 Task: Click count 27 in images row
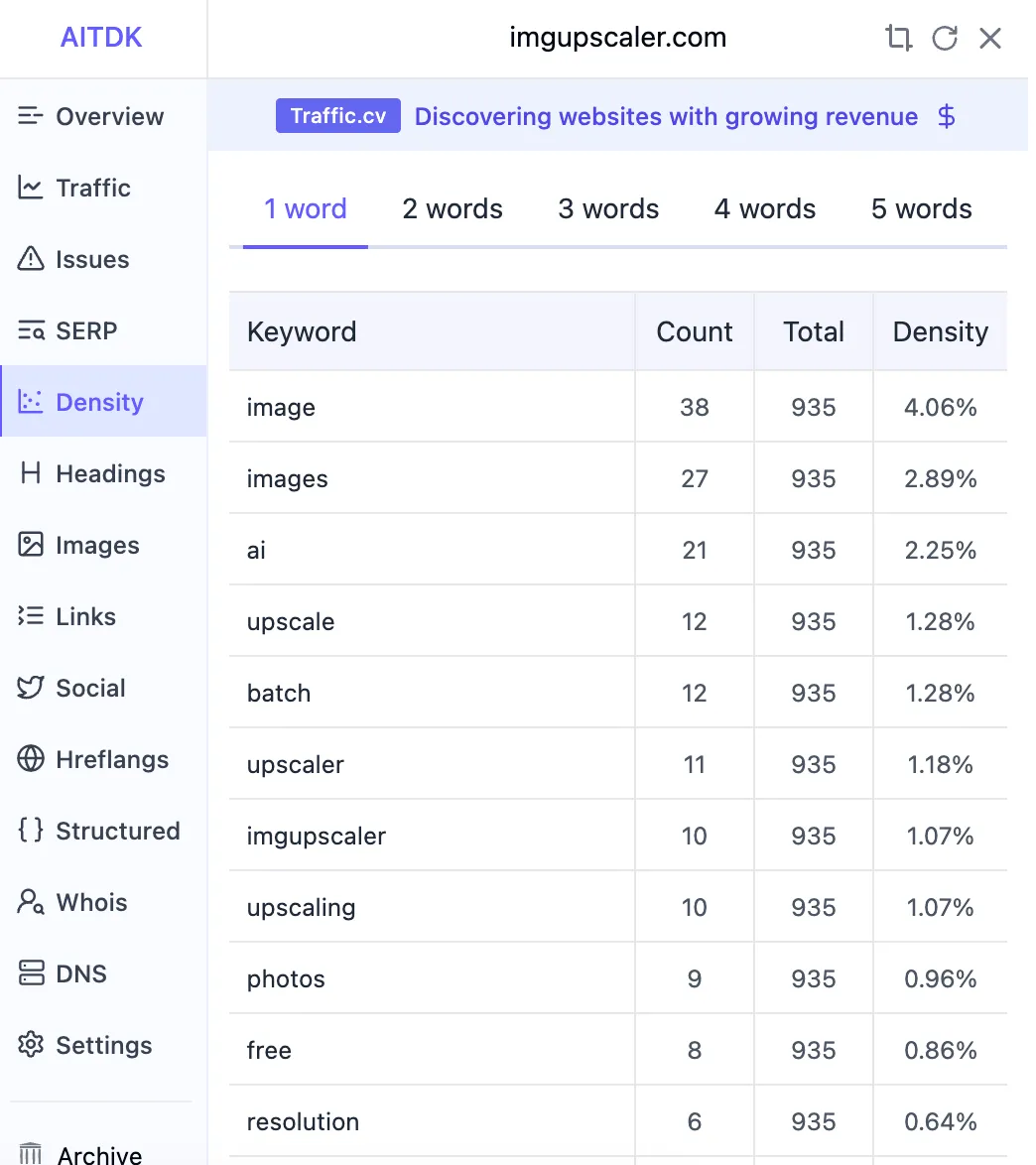coord(694,478)
